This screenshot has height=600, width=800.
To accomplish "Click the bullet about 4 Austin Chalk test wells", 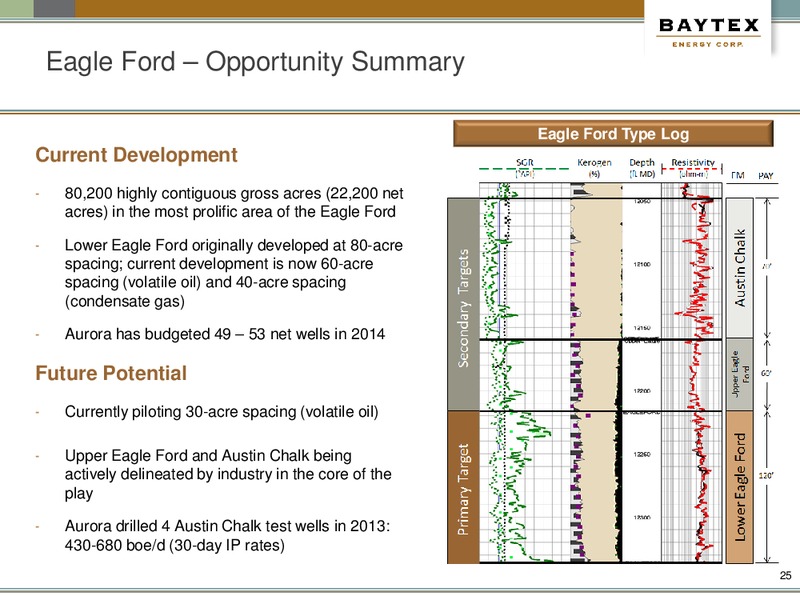I will 227,535.
